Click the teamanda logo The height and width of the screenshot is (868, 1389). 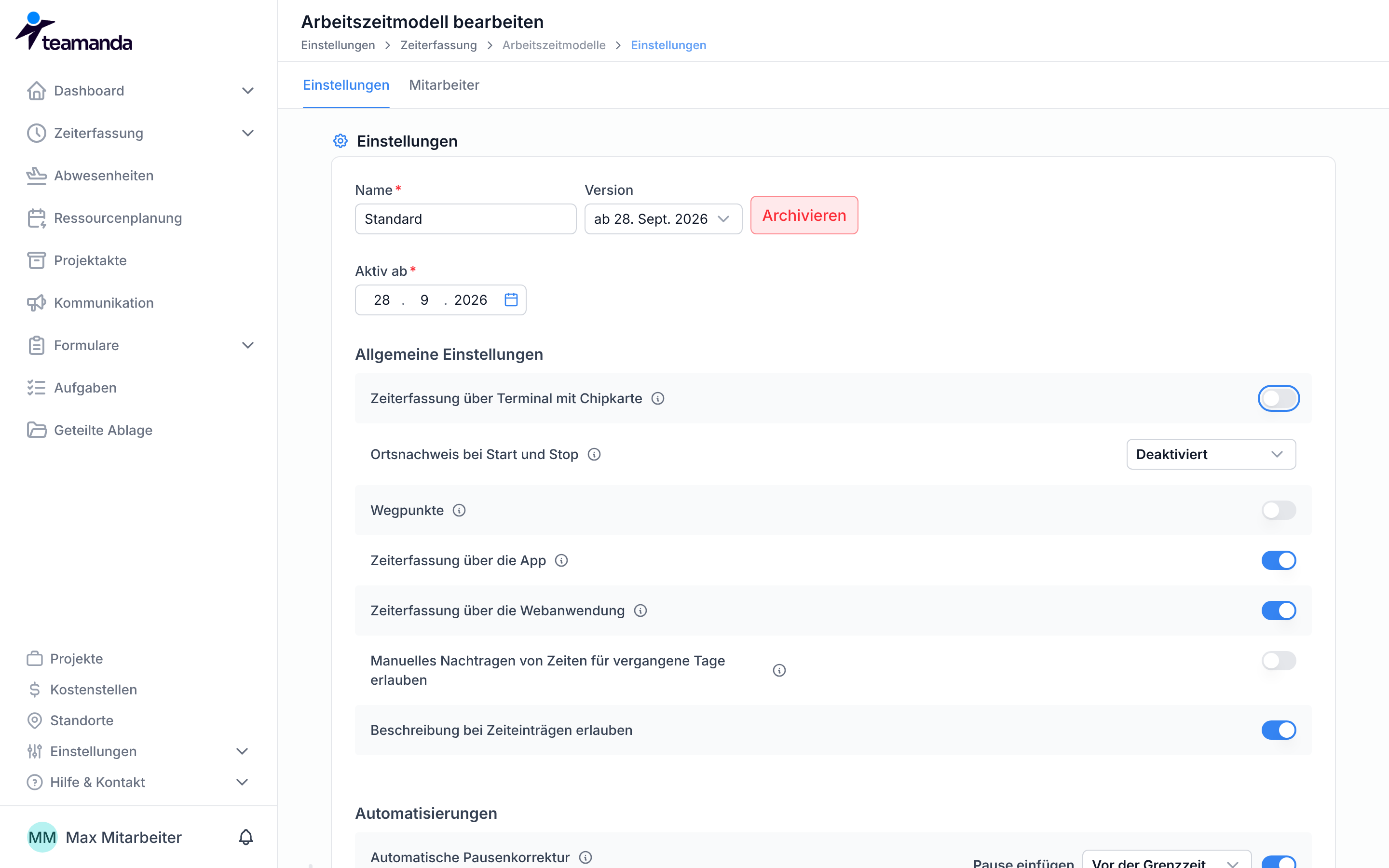pos(73,31)
